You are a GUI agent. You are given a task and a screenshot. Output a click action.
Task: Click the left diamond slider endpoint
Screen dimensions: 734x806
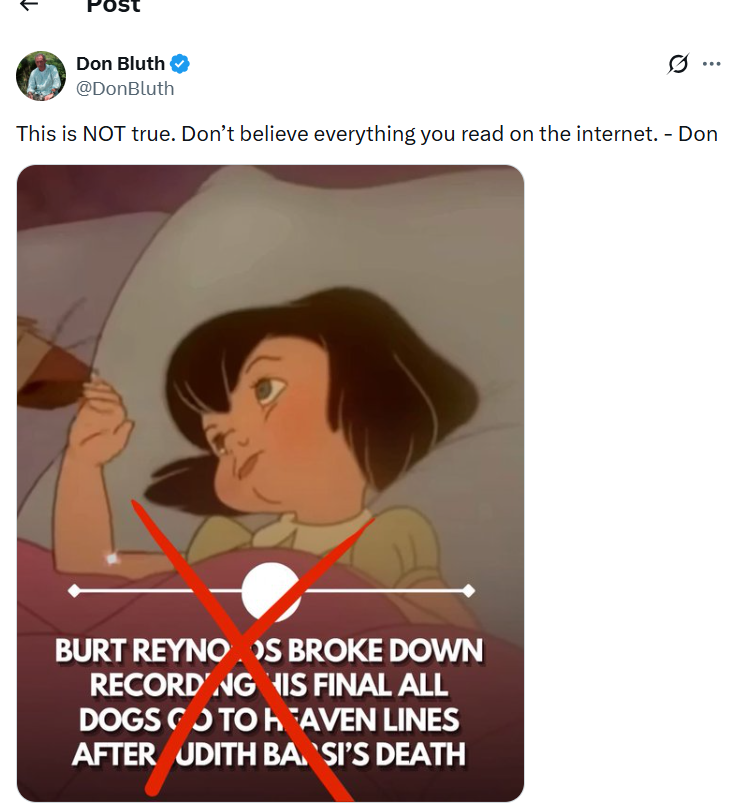(x=74, y=591)
